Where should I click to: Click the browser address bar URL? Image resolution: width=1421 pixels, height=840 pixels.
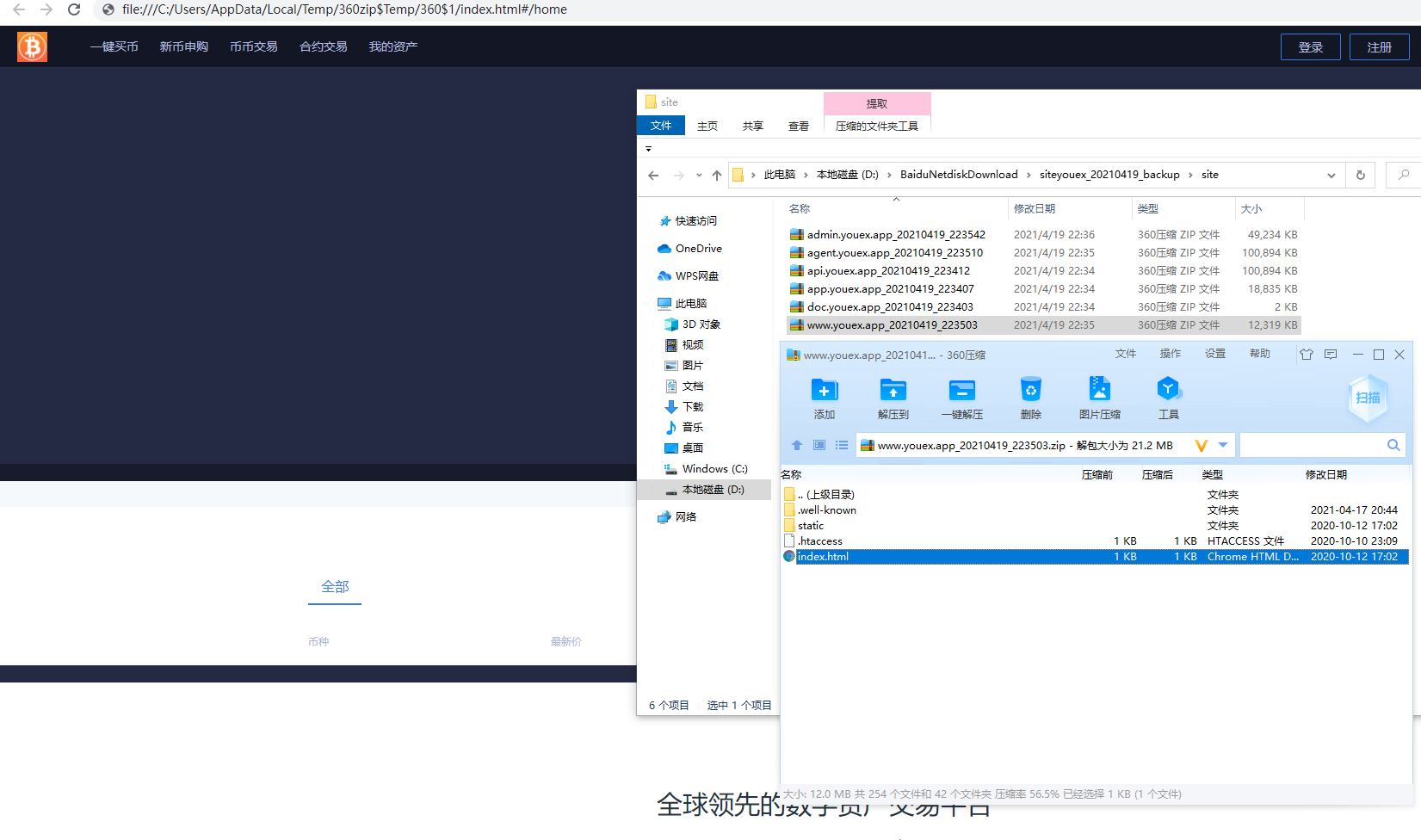click(344, 9)
